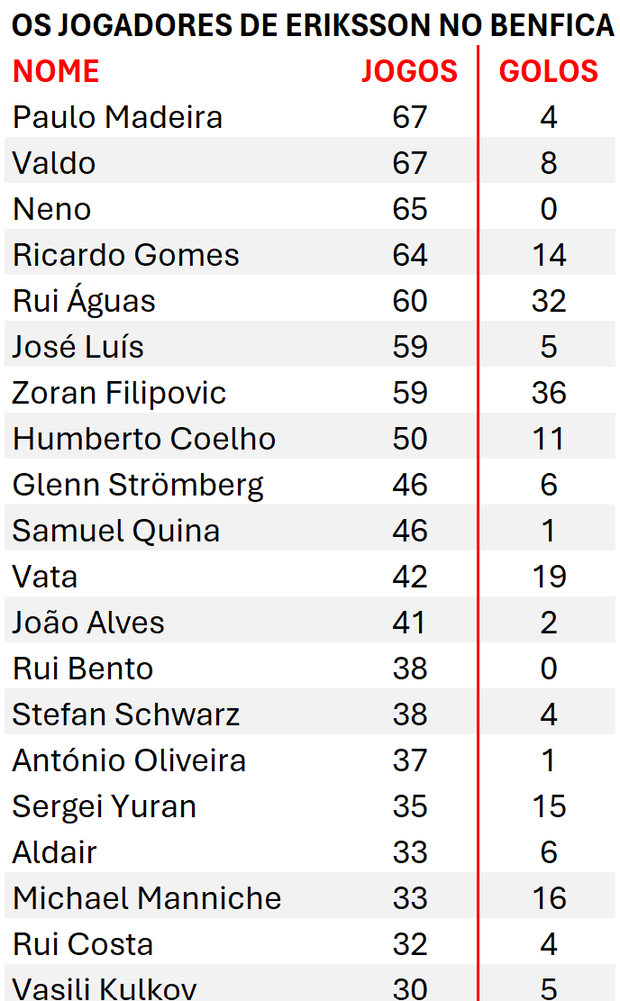Select the Stefan Schwarz name cell
The image size is (620, 1001).
[x=126, y=715]
